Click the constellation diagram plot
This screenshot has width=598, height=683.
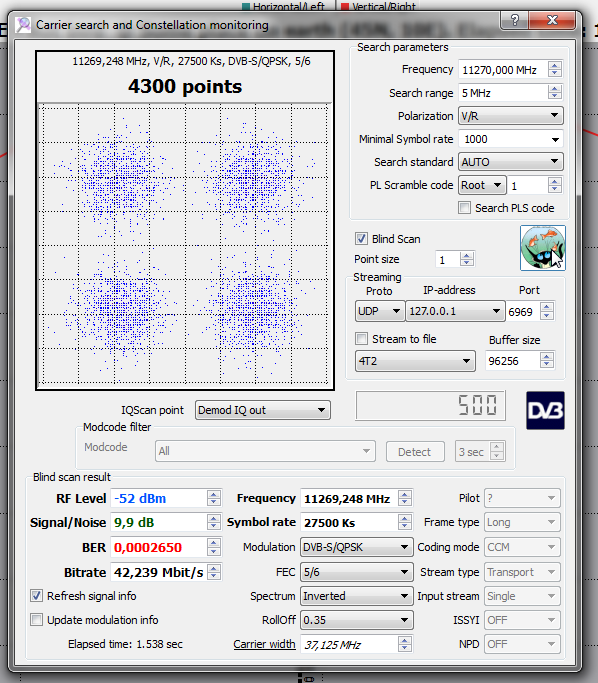tap(183, 244)
